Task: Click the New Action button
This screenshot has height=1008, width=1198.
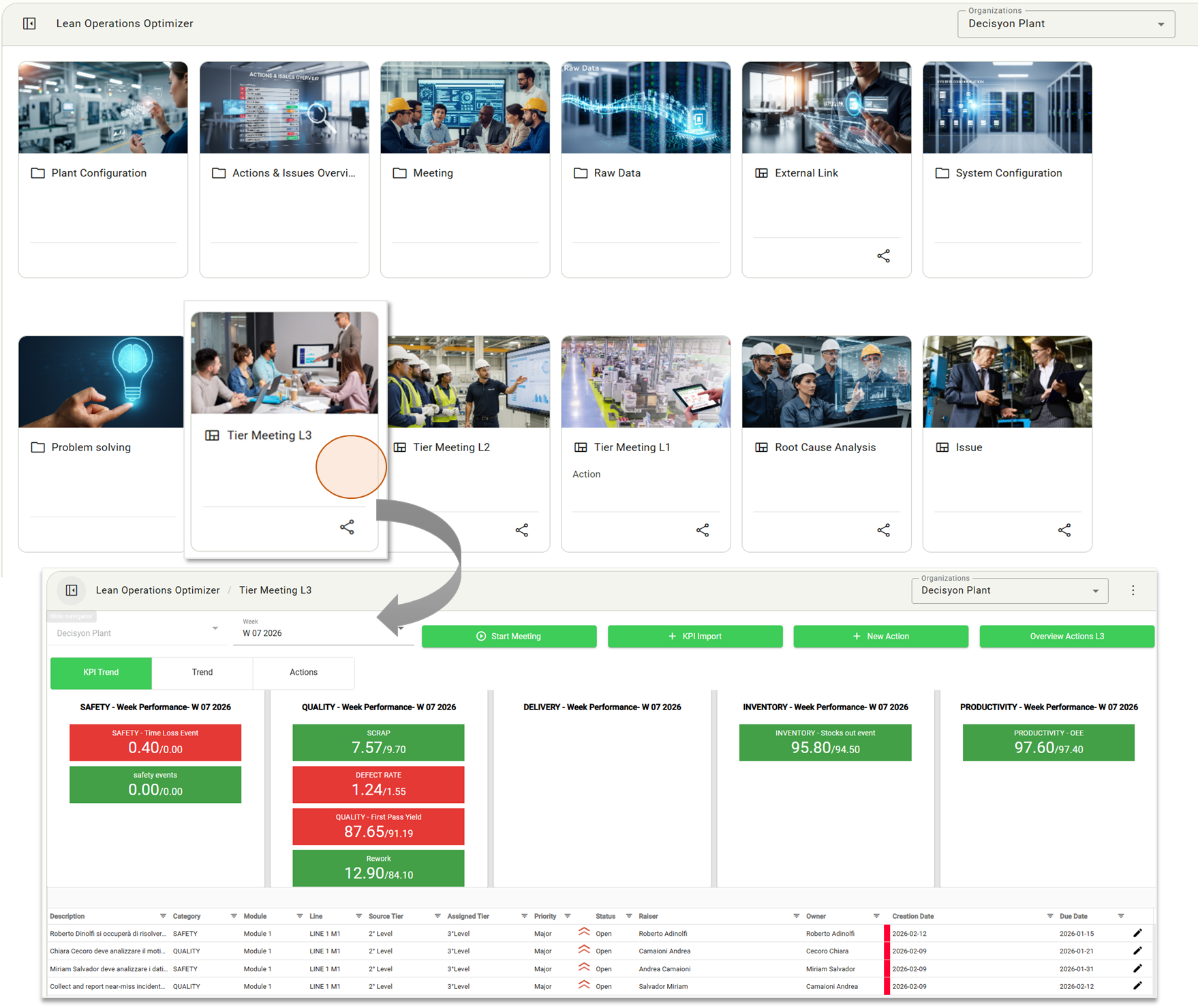Action: (880, 636)
